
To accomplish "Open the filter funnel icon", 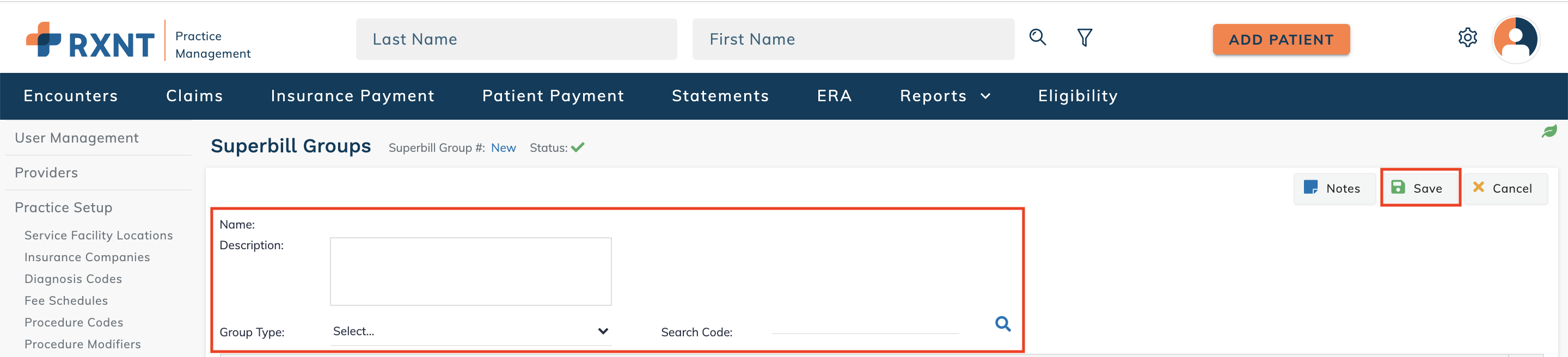I will click(1084, 38).
